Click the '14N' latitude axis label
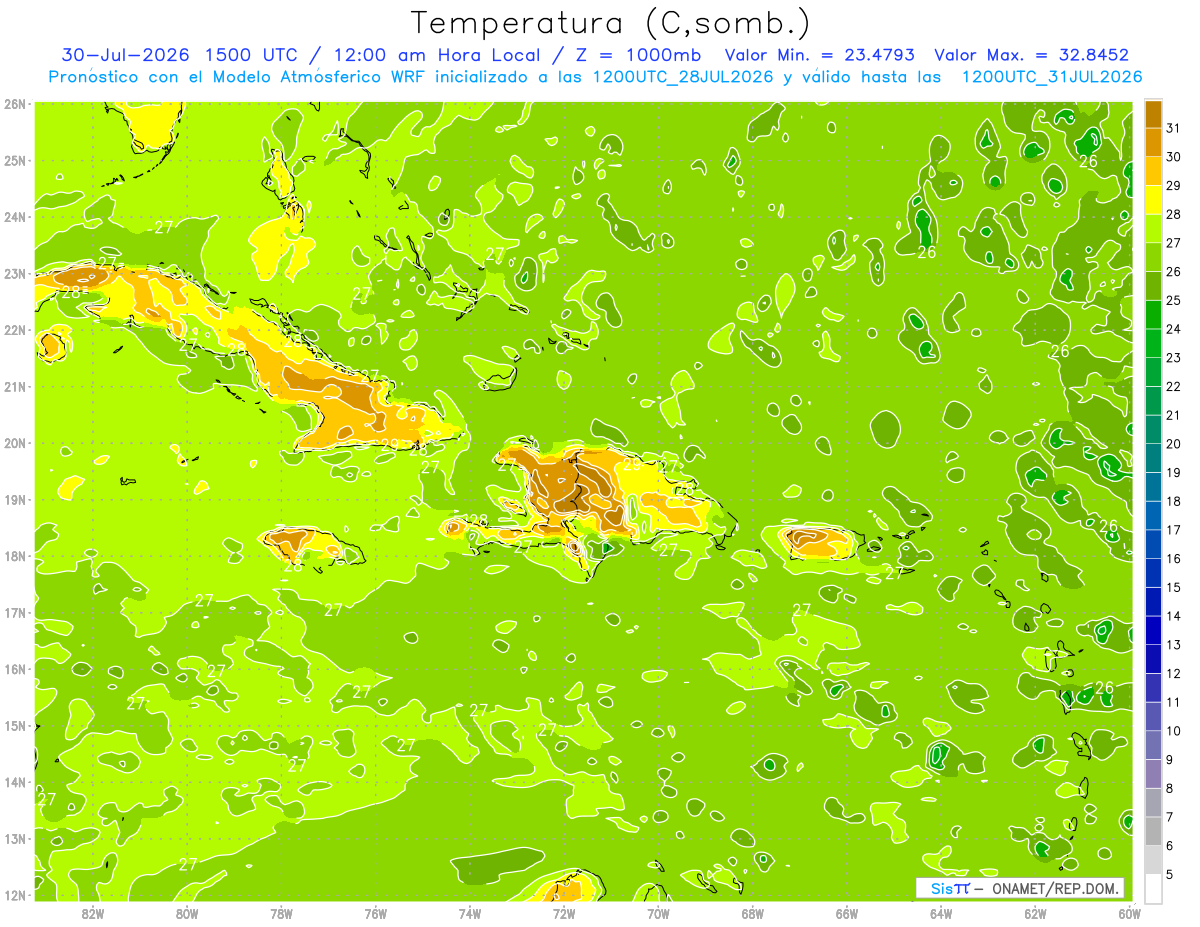This screenshot has height=927, width=1200. point(14,782)
